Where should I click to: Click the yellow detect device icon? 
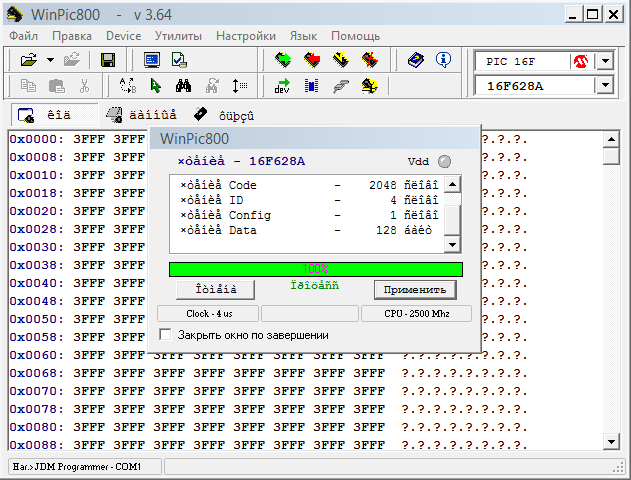369,86
